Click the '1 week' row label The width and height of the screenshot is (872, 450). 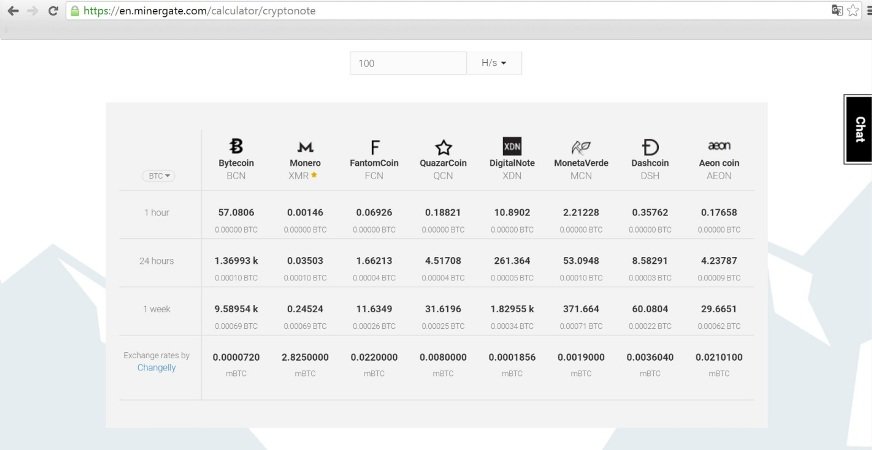pyautogui.click(x=157, y=309)
